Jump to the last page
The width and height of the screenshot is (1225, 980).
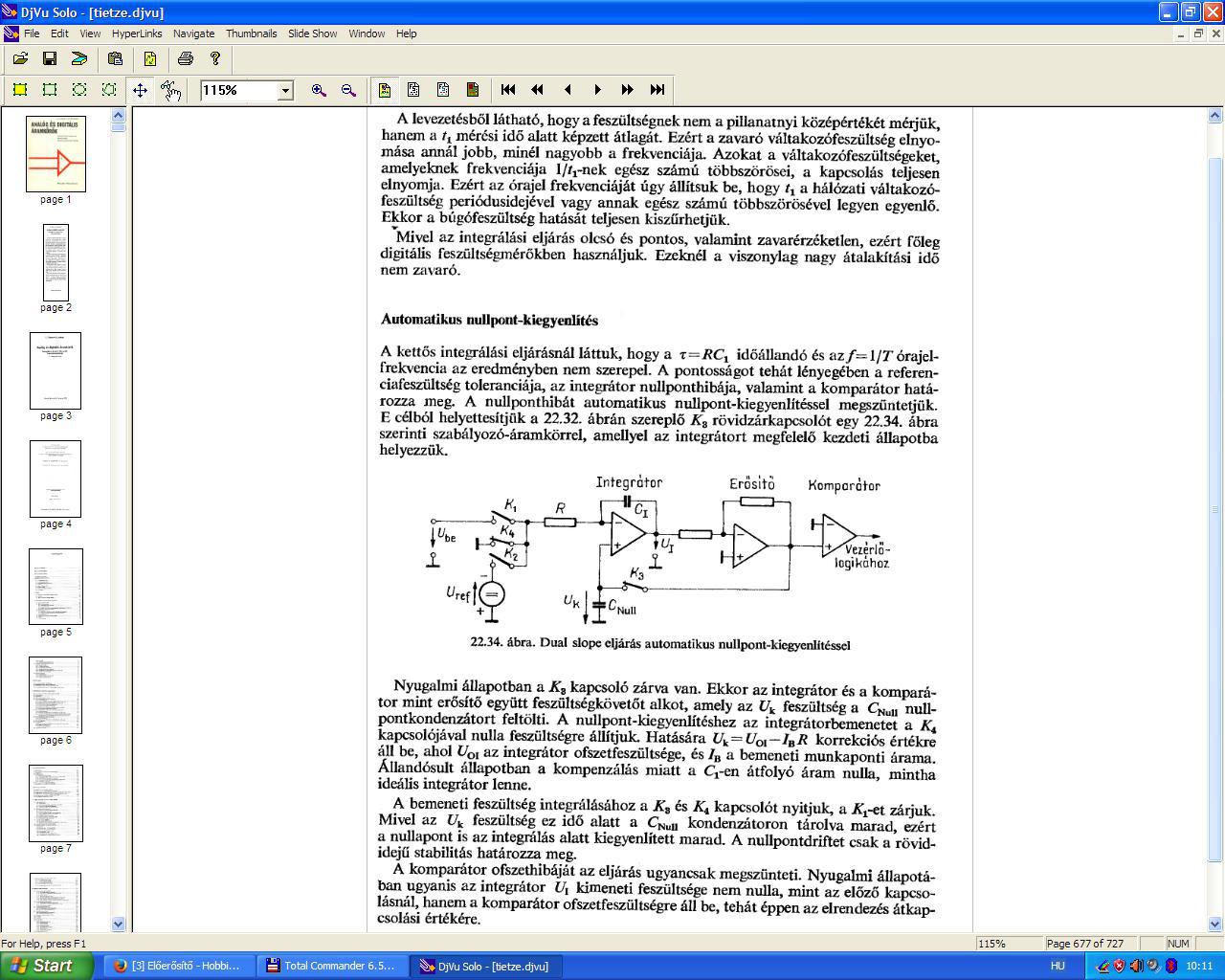[x=657, y=90]
